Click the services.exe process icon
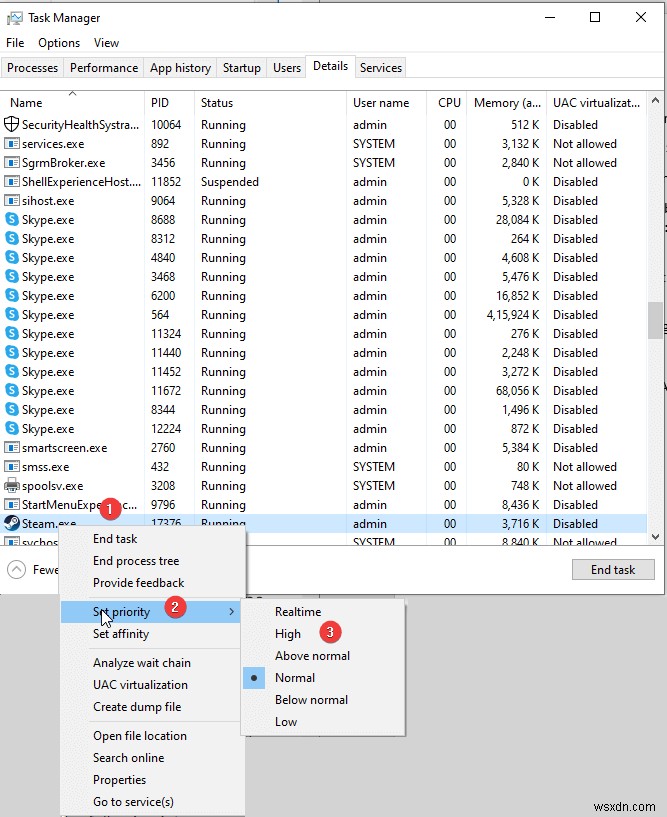This screenshot has height=817, width=667. [11, 143]
